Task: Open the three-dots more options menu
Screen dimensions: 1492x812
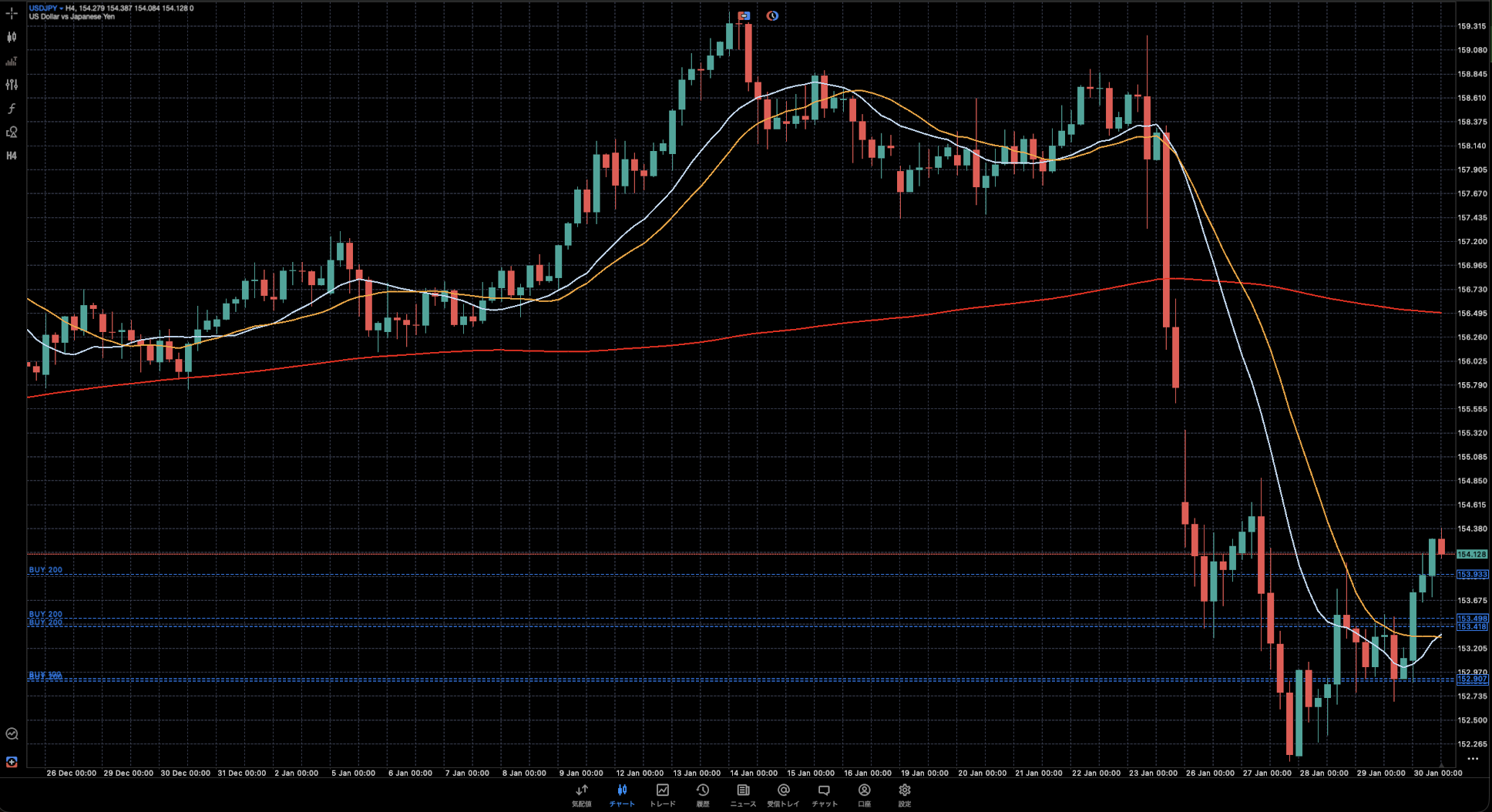Action: tap(1473, 759)
